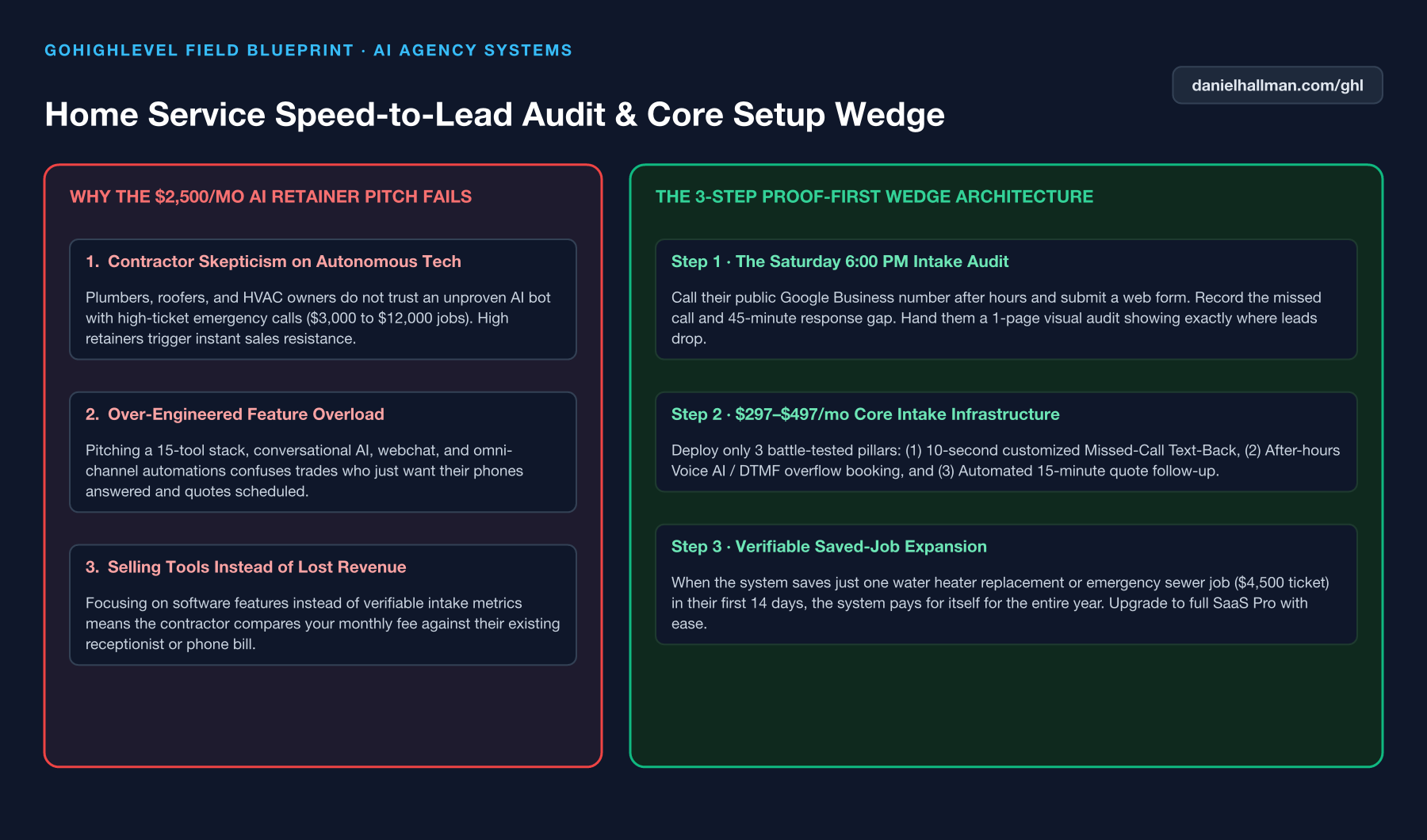Click the heading 'THE 3-STEP PROOF-FIRST WEDGE ARCHITECTURE'
This screenshot has width=1427, height=840.
[x=874, y=197]
